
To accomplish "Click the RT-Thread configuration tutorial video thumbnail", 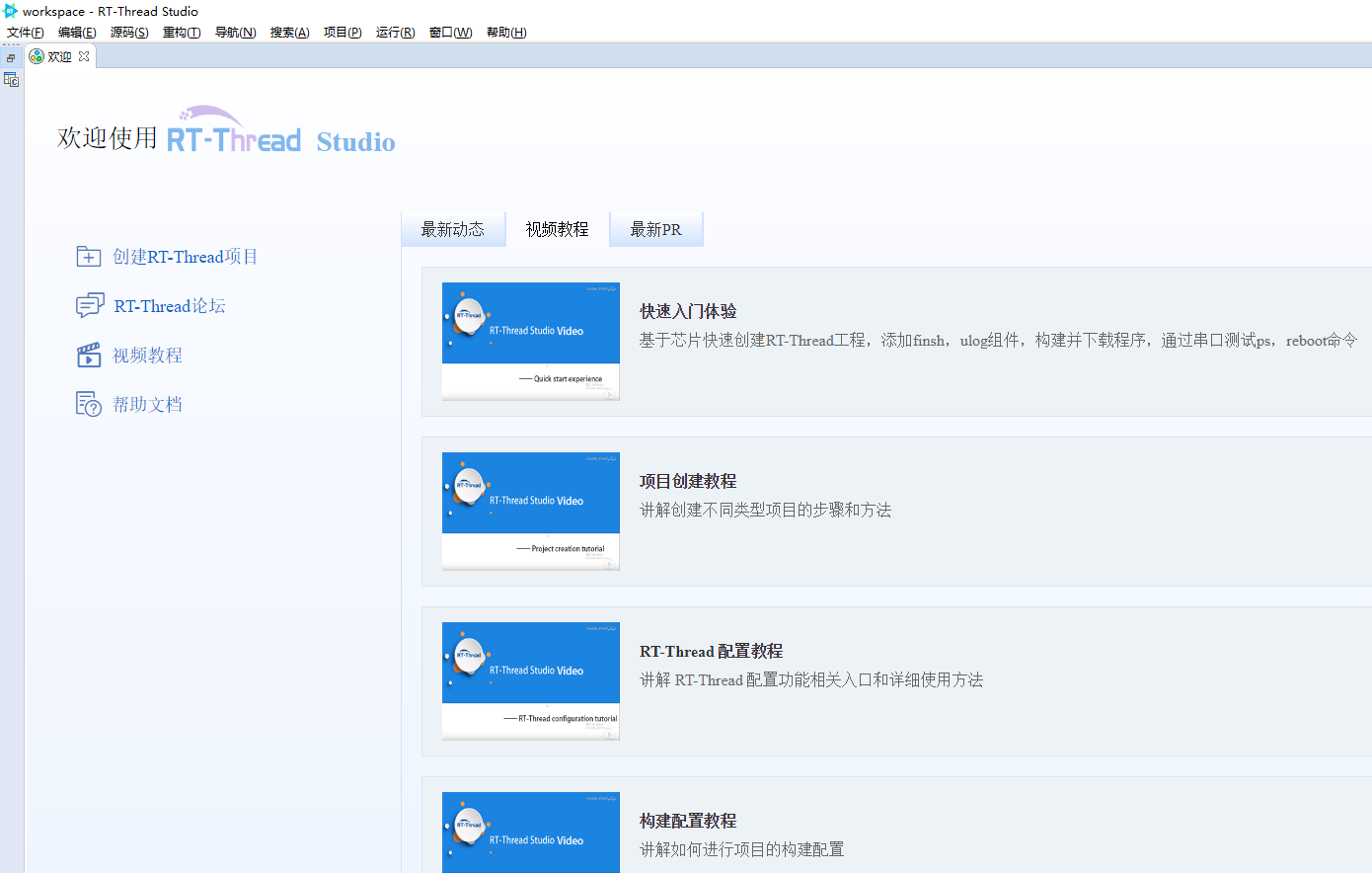I will click(530, 681).
